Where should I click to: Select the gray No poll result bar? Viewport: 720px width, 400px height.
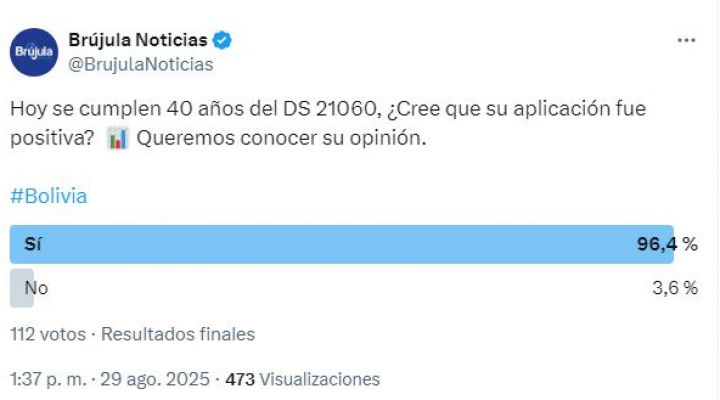(22, 288)
